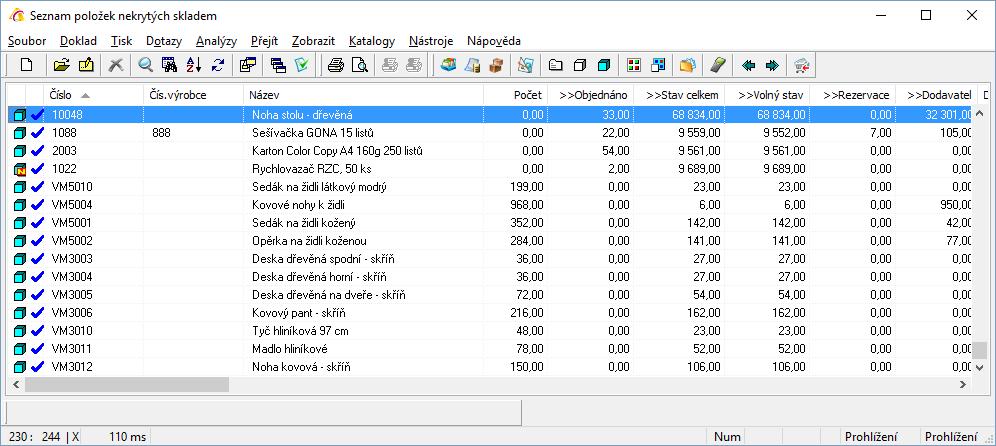Open print preview icon
Viewport: 996px width, 446px height.
tap(360, 65)
